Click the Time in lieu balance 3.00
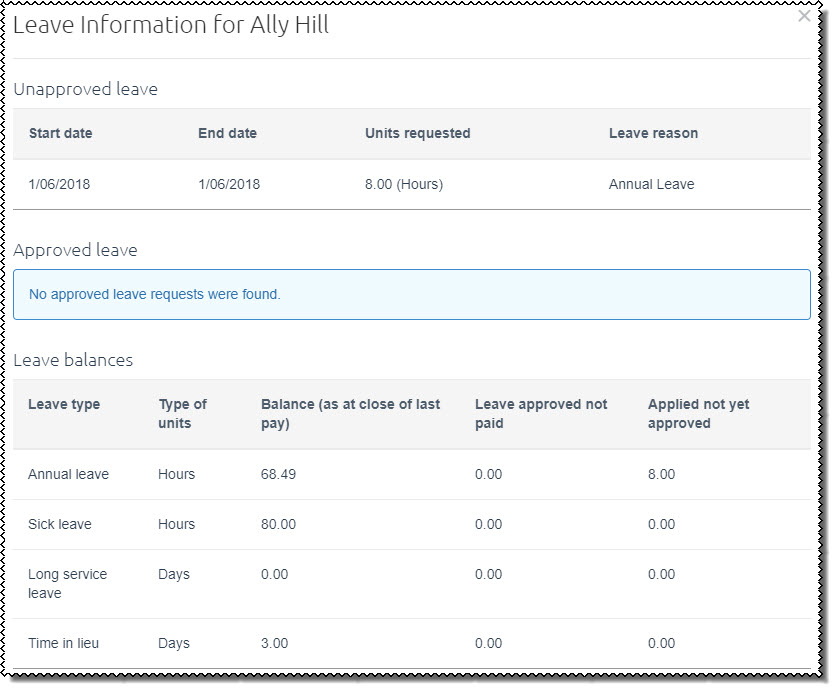838x693 pixels. (x=274, y=644)
